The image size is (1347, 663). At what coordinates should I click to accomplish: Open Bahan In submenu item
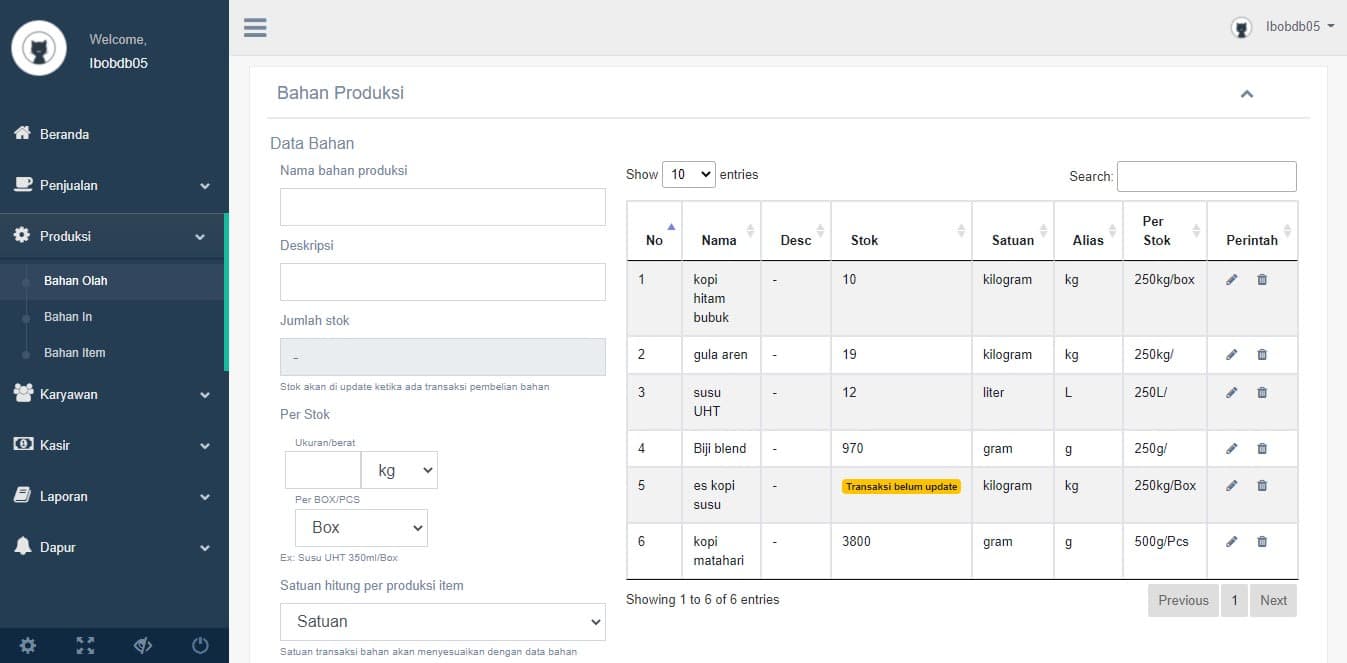click(68, 317)
